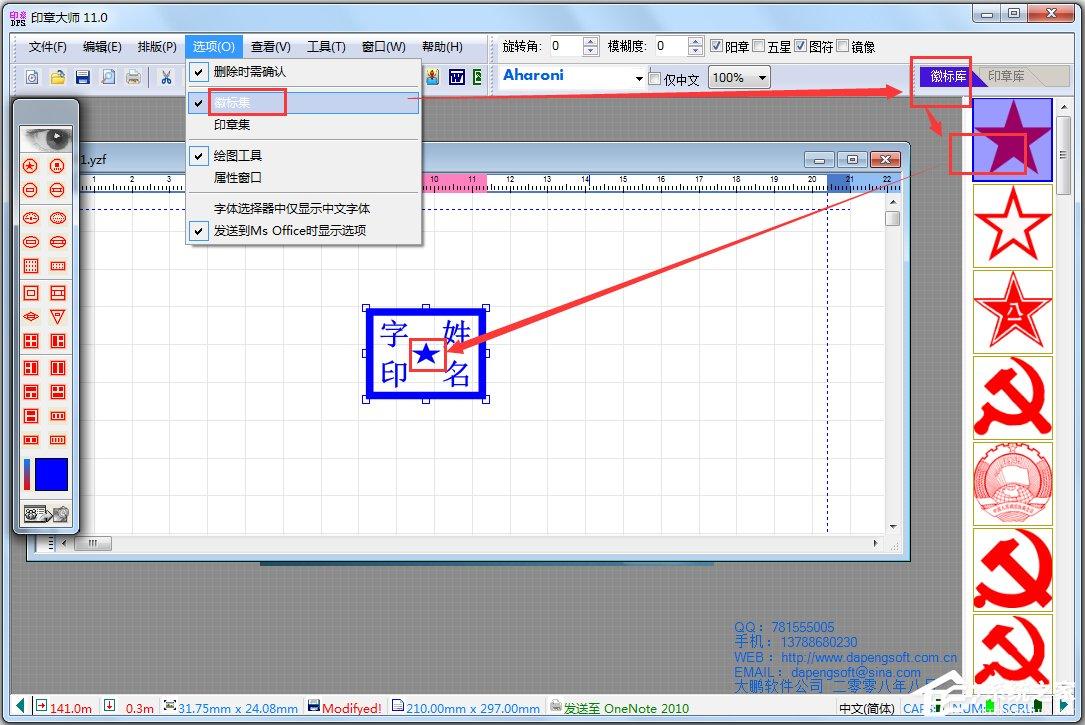
Task: Click the printer toolbar icon
Action: pyautogui.click(x=133, y=77)
